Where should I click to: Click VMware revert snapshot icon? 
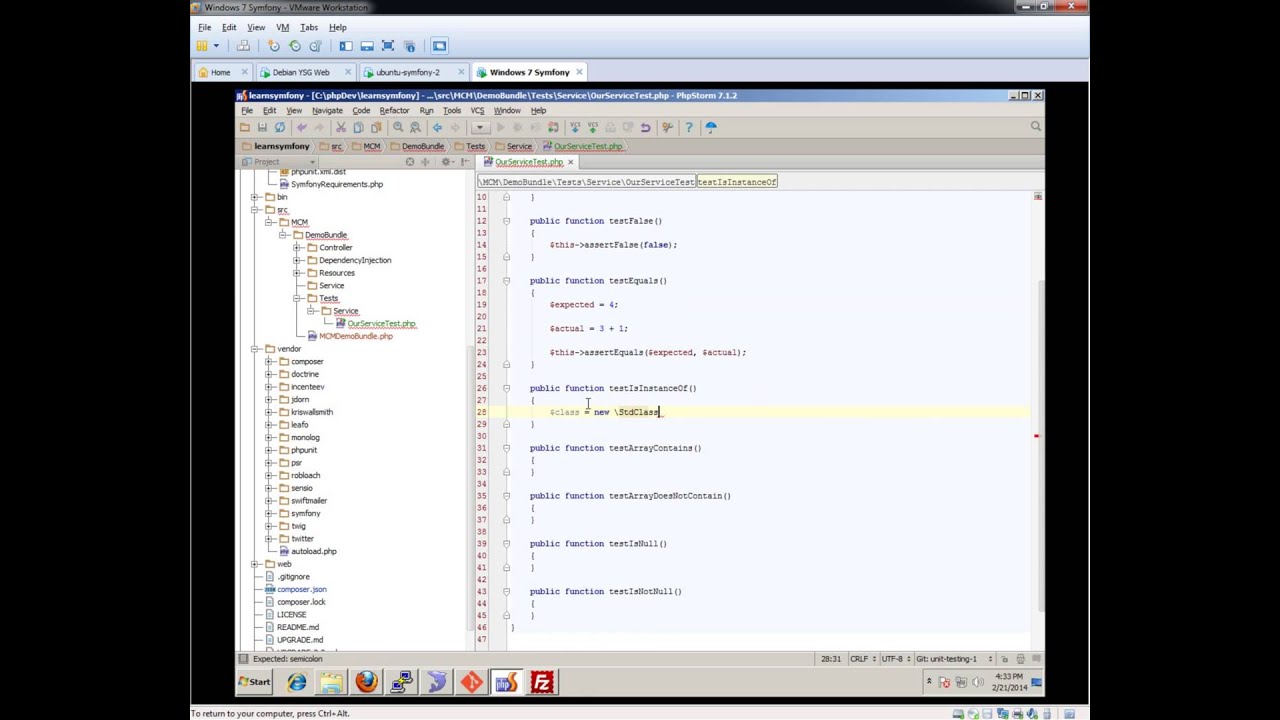pos(295,46)
